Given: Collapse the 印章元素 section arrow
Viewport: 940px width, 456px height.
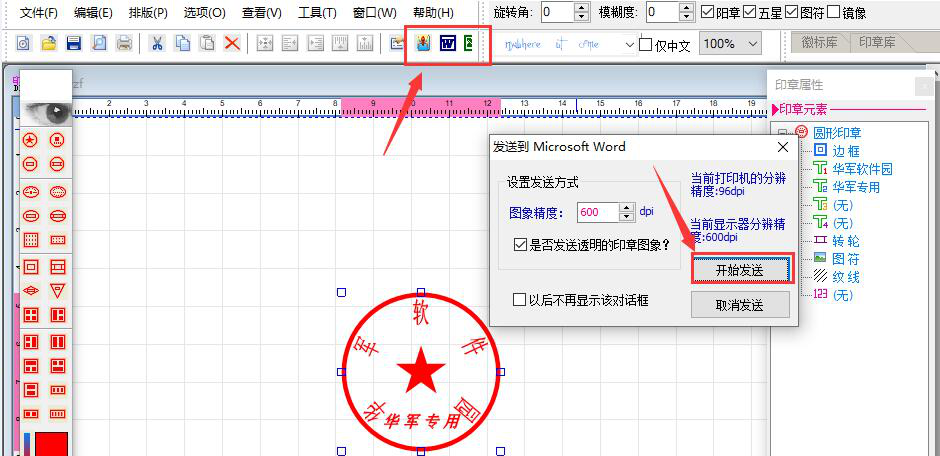Looking at the screenshot, I should point(776,110).
